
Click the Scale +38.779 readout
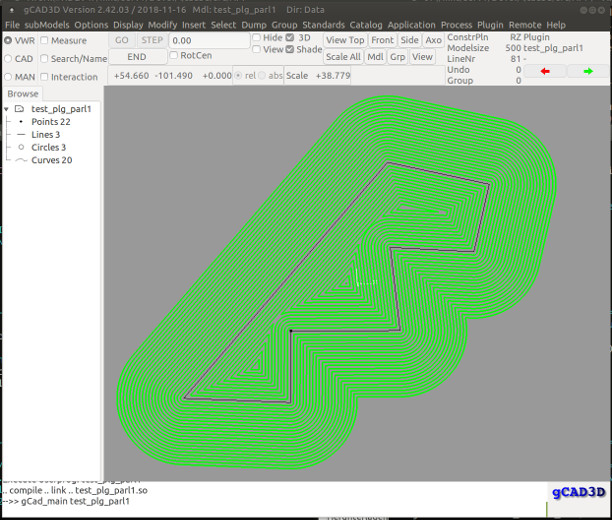318,76
